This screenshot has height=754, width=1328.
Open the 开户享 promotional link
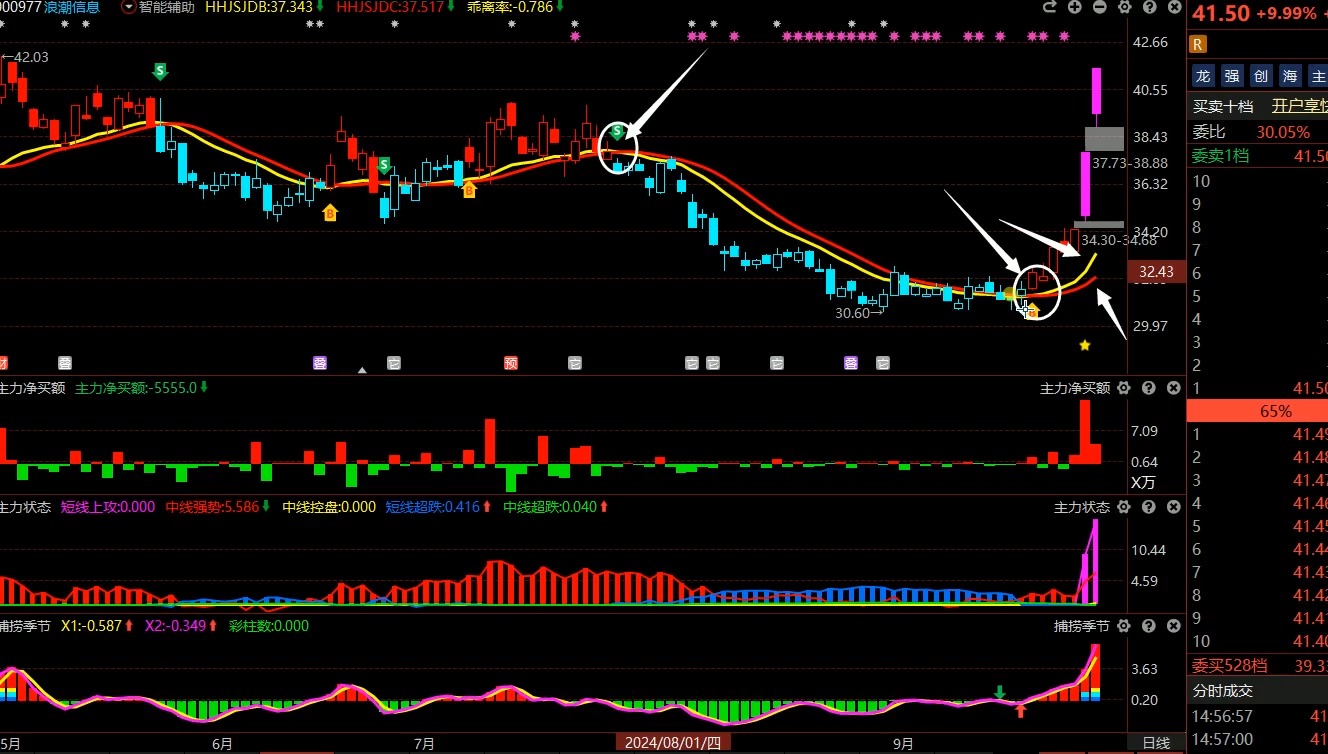[x=1299, y=106]
